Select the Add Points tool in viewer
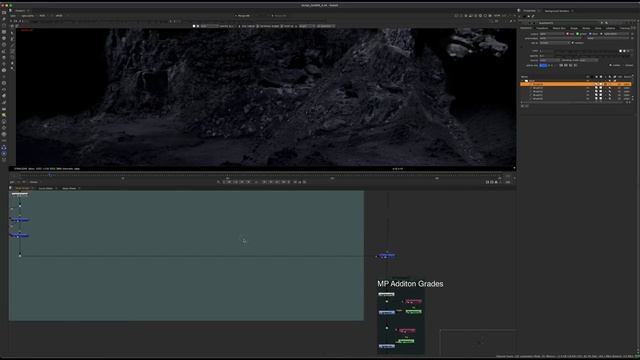This screenshot has height=360, width=640. click(12, 39)
